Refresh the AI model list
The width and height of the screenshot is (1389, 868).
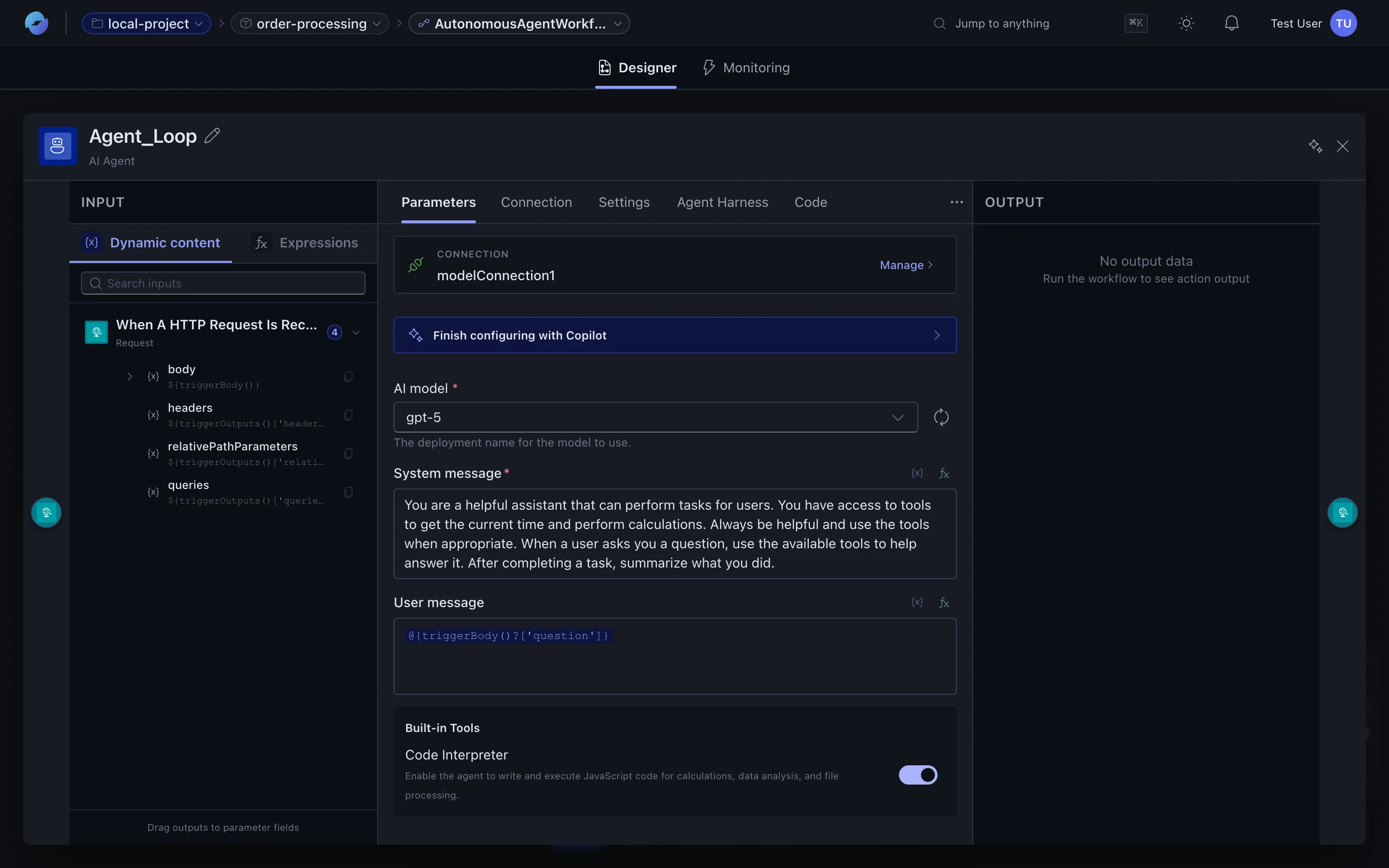(x=941, y=417)
